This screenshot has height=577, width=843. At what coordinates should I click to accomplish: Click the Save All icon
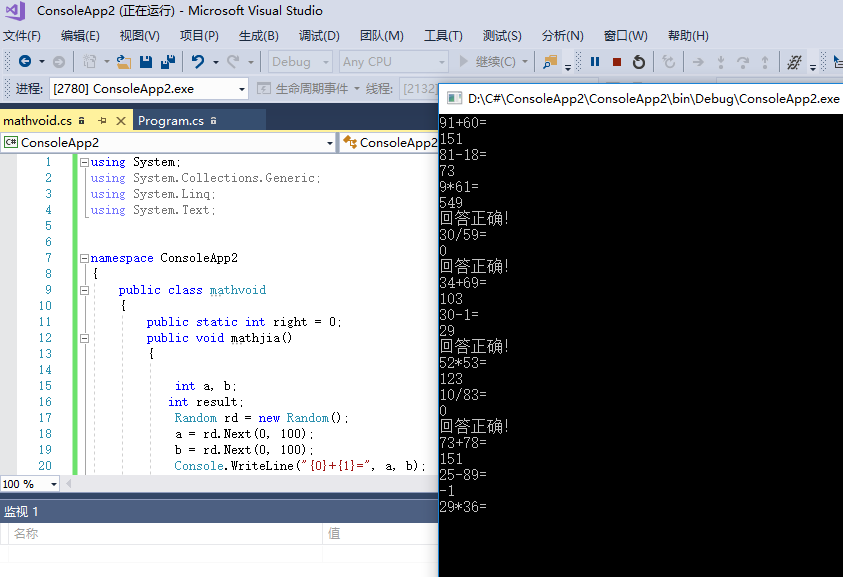(168, 62)
